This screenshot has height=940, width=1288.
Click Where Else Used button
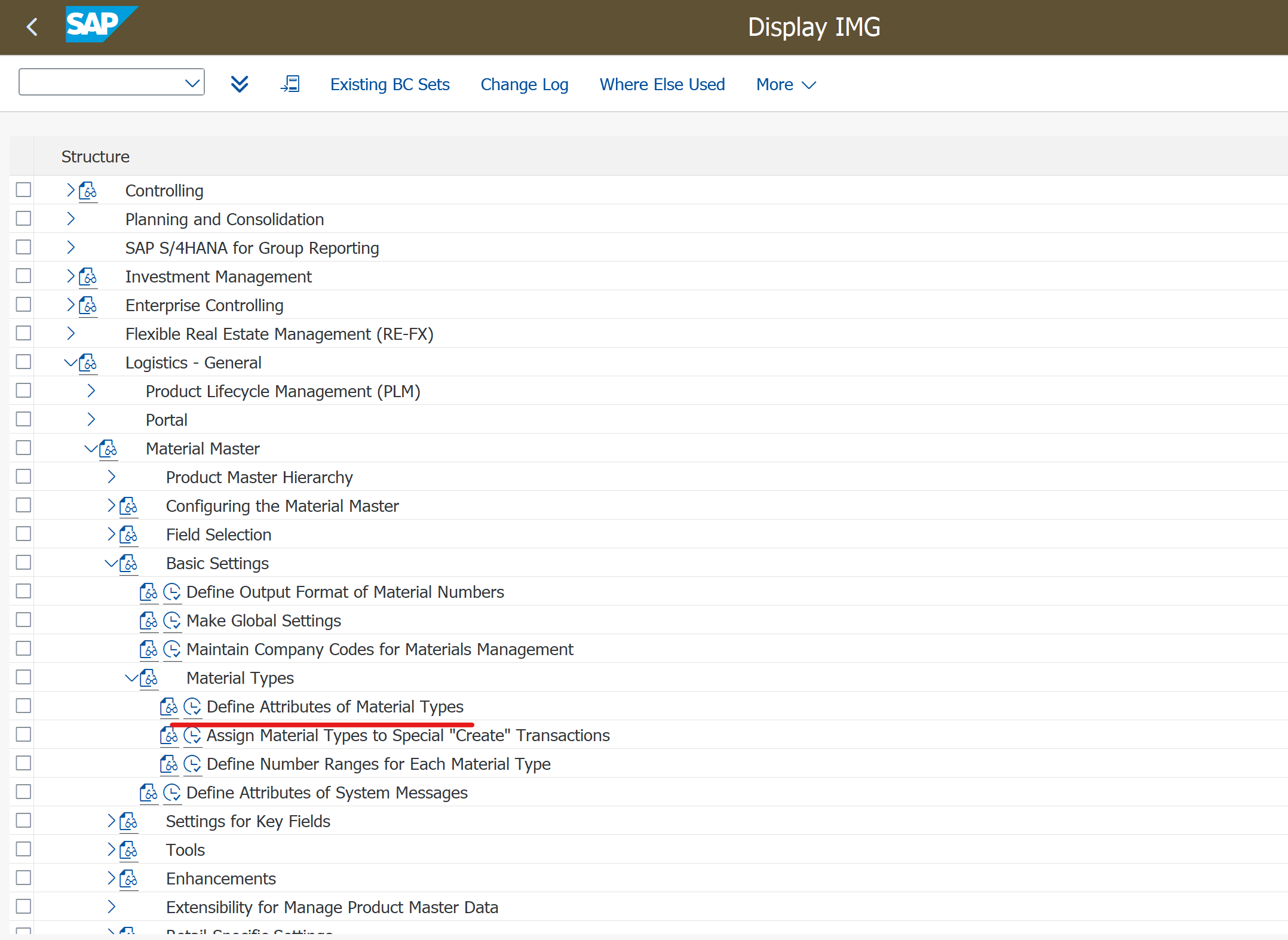point(662,85)
